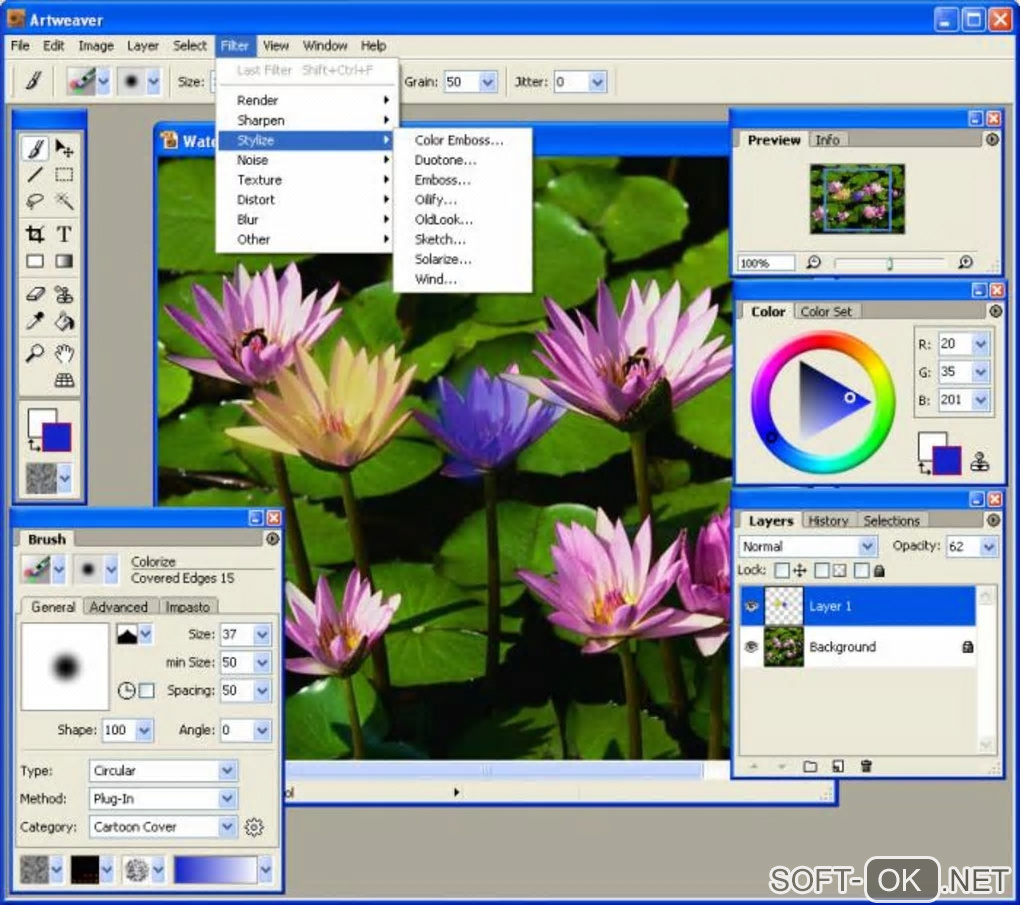This screenshot has width=1020, height=905.
Task: Select the Eraser tool
Action: tap(35, 294)
